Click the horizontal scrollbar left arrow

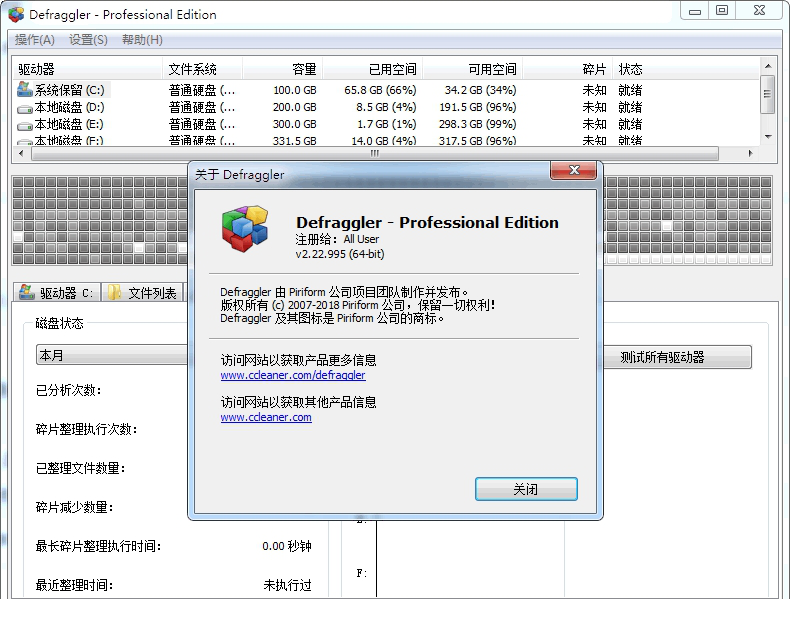[x=21, y=153]
